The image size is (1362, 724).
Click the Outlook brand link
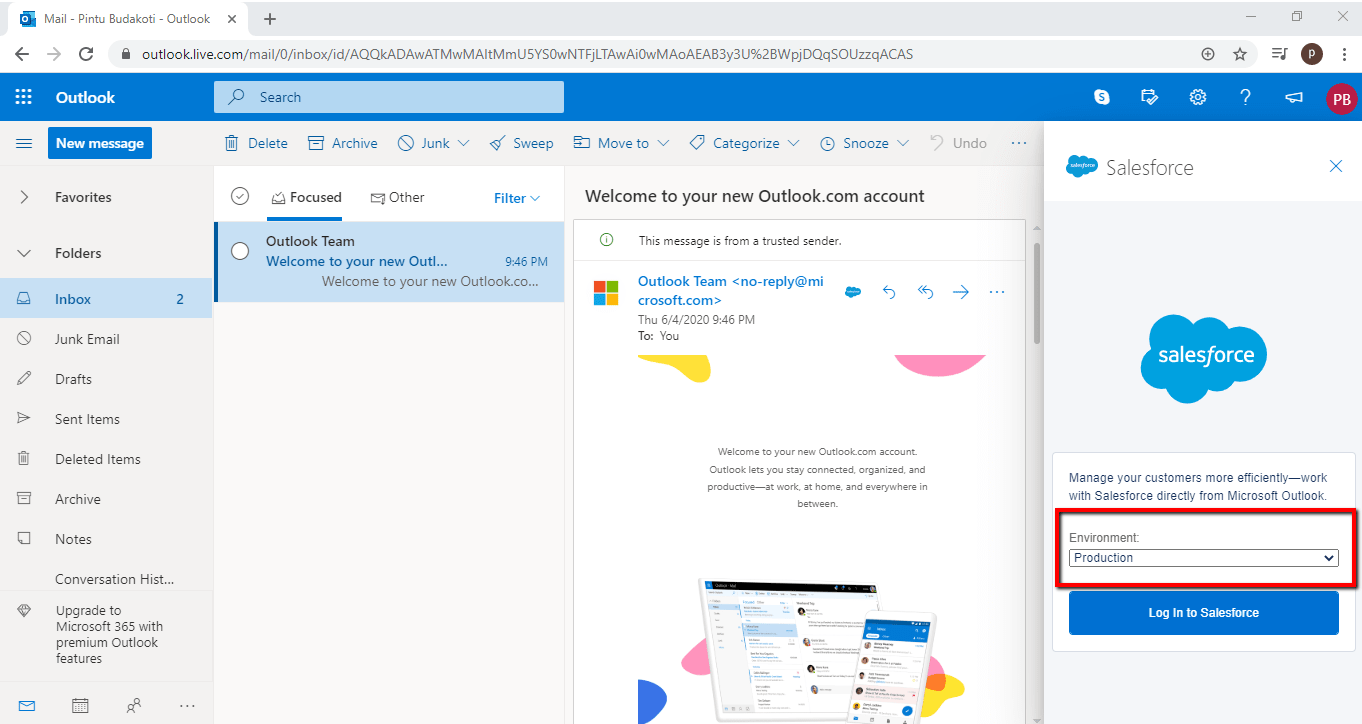pos(85,97)
